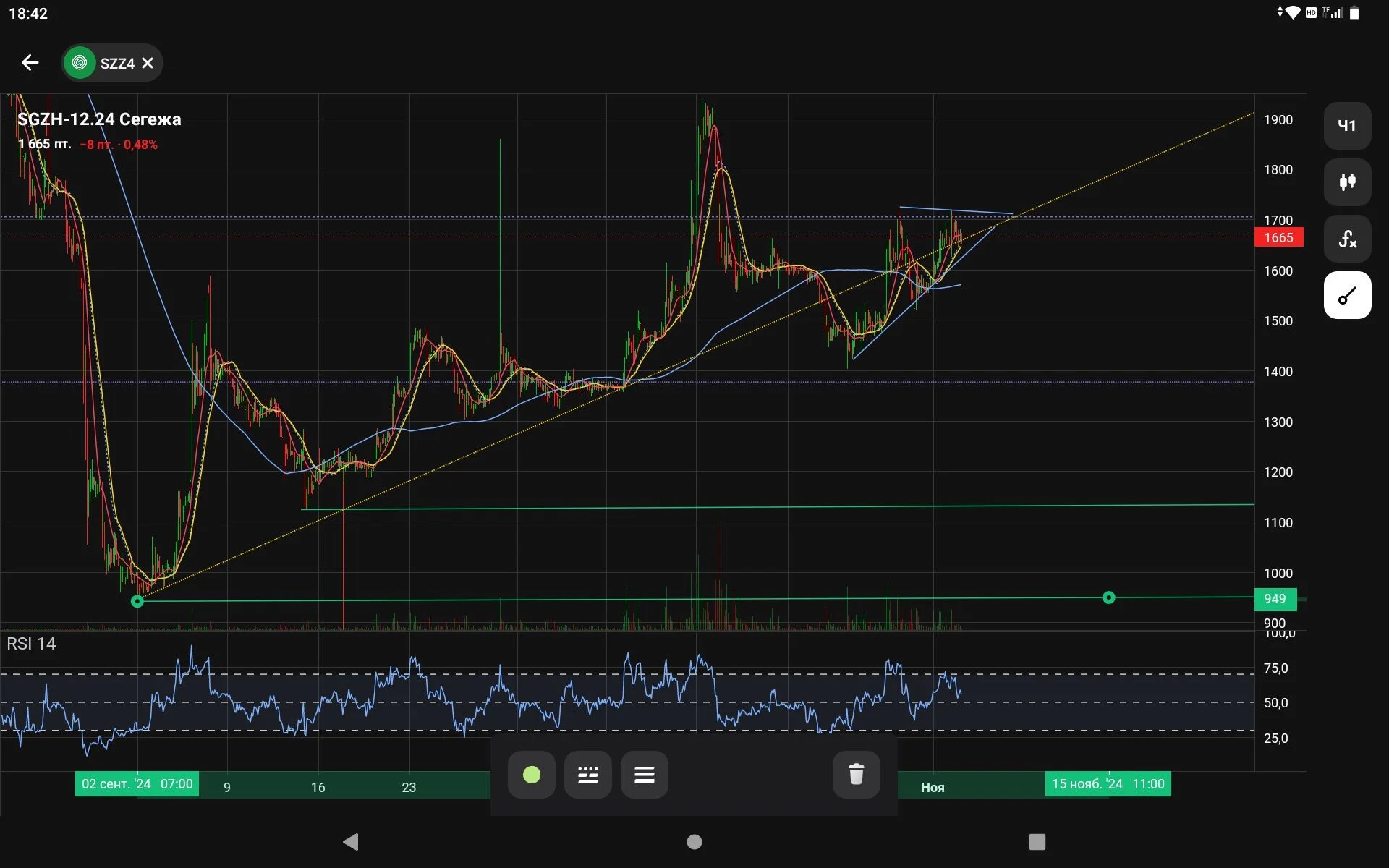
Task: Click the 02 сент. '24 07:00 date marker
Action: click(137, 784)
